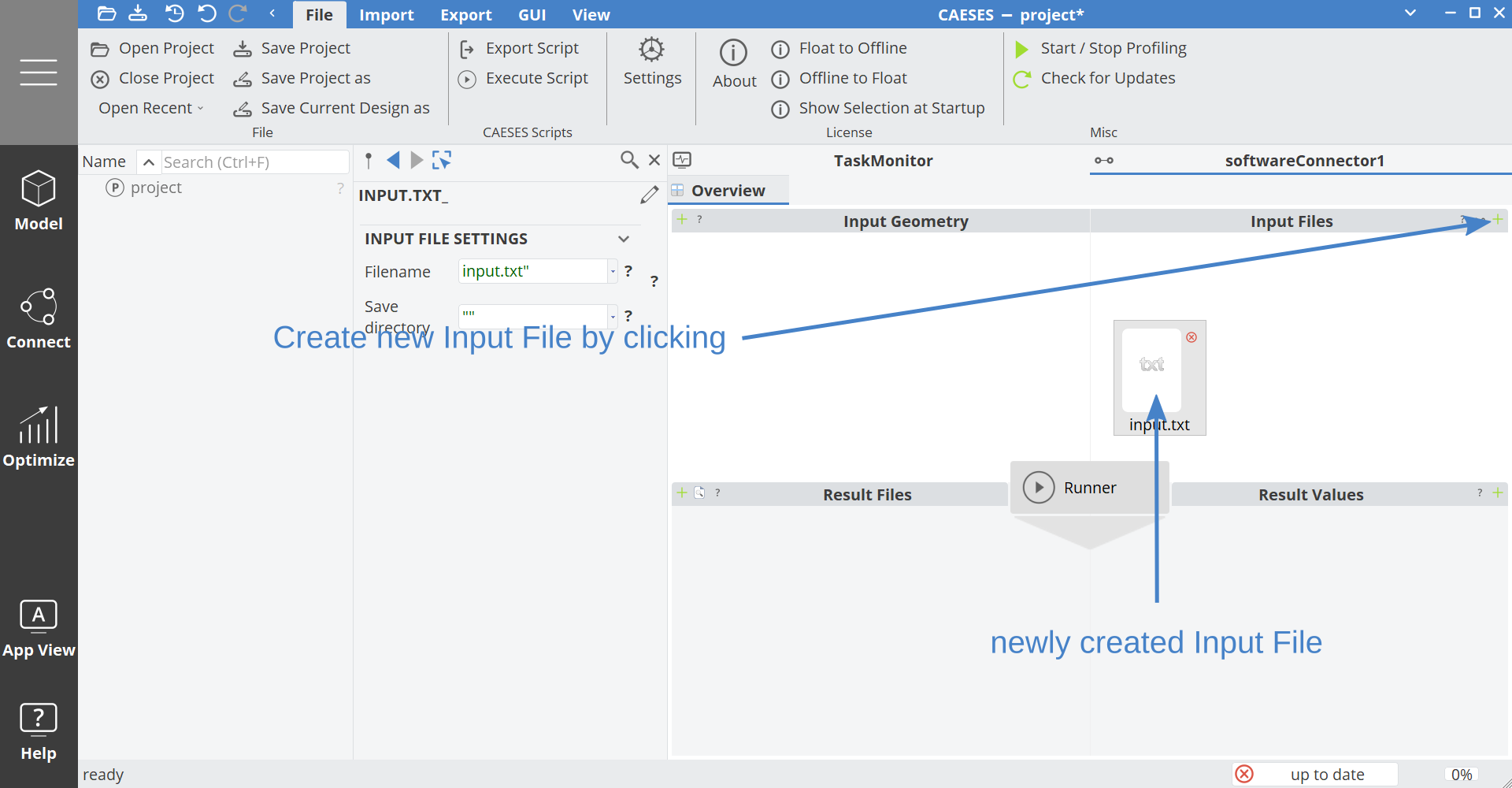Viewport: 1512px width, 788px height.
Task: Open the GUI ribbon tab
Action: (x=532, y=15)
